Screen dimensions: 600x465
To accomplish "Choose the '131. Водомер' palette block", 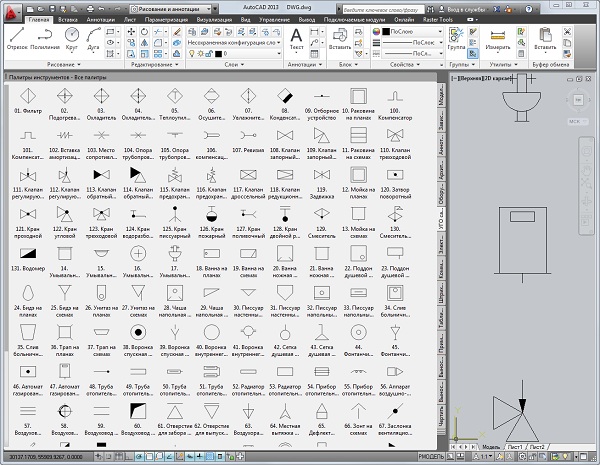I will 28,254.
